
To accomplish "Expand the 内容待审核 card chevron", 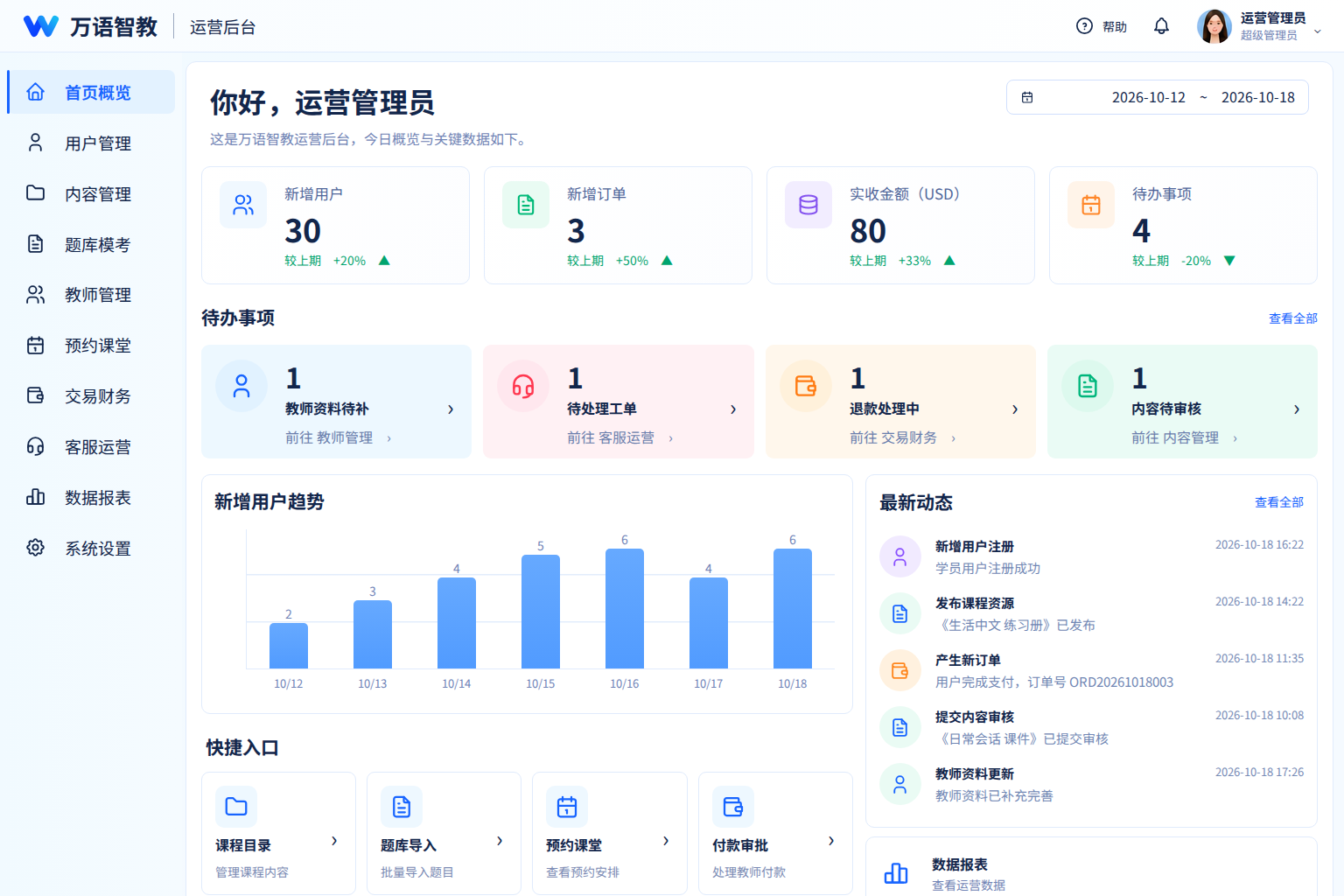I will (x=1297, y=409).
